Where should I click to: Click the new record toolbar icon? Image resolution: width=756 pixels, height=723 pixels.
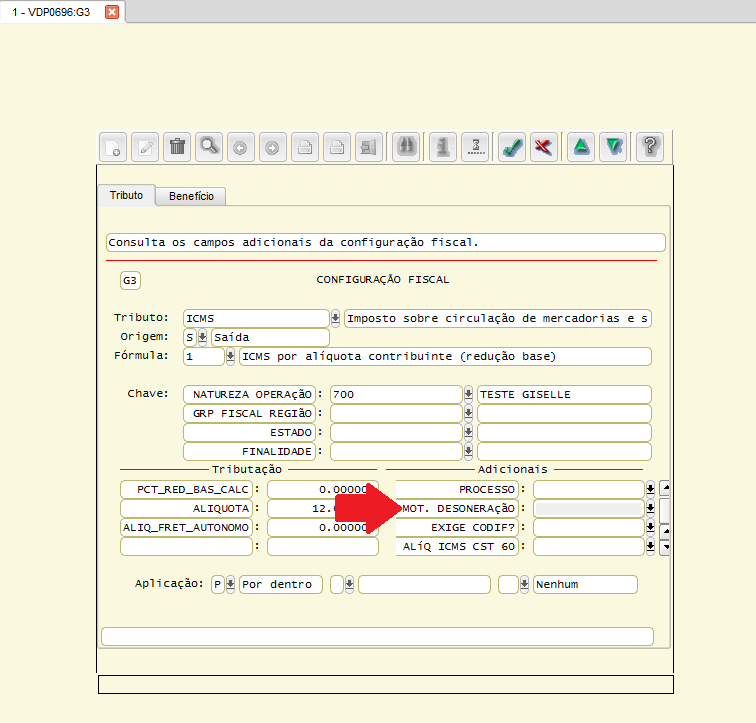pyautogui.click(x=113, y=147)
